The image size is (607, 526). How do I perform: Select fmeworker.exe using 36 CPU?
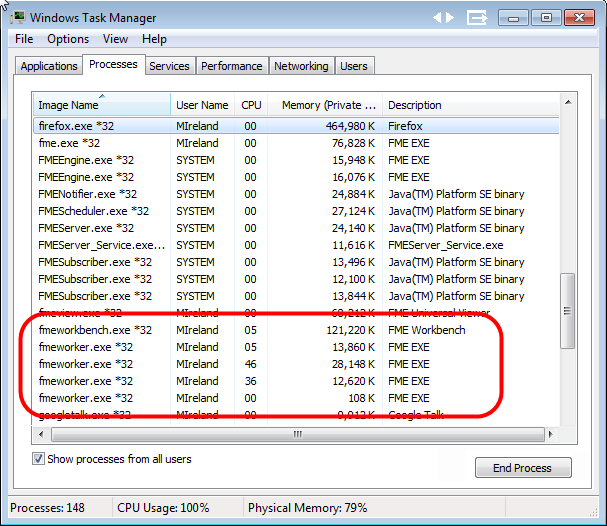click(296, 381)
